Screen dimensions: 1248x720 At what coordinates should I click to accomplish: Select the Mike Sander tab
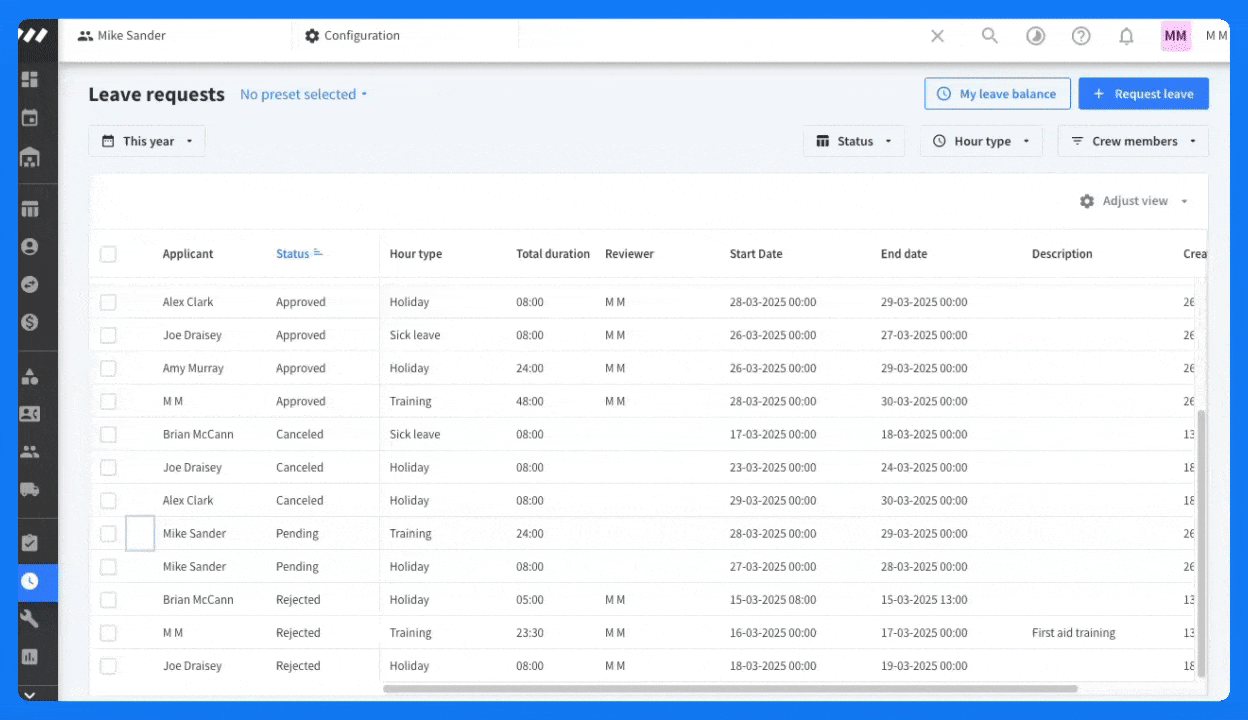(x=122, y=36)
